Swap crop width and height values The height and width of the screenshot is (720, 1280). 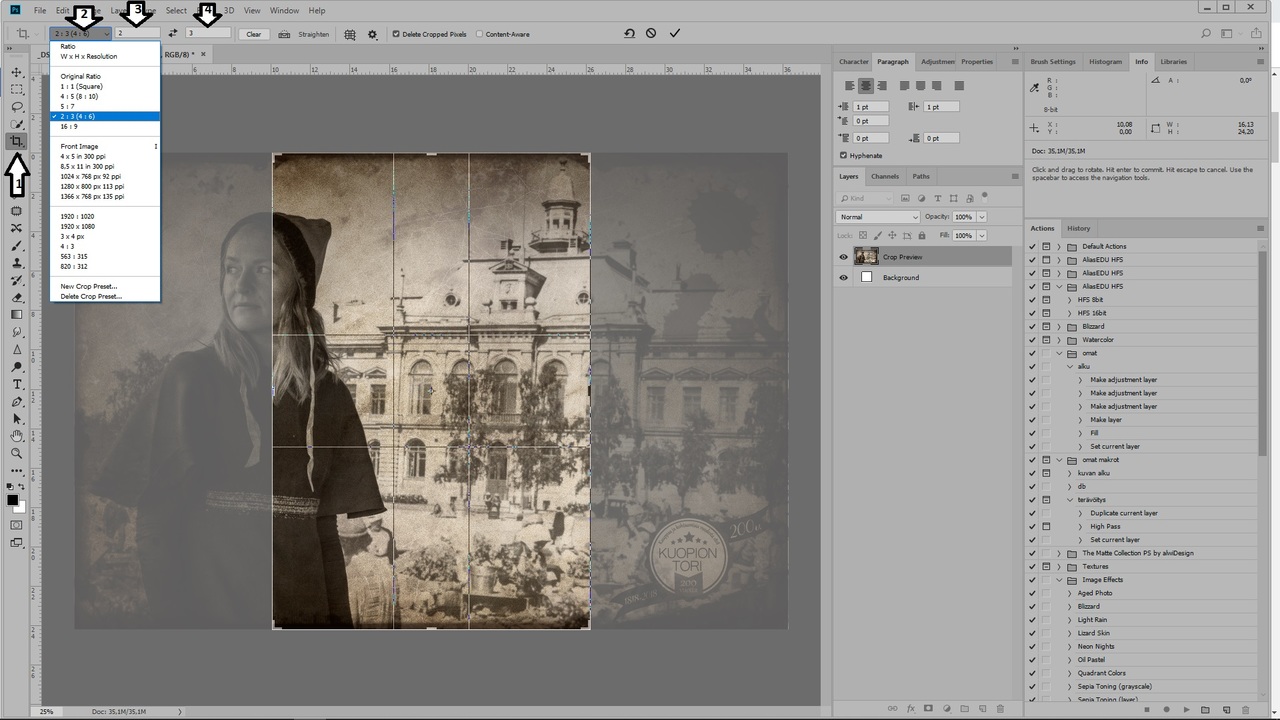click(x=173, y=33)
